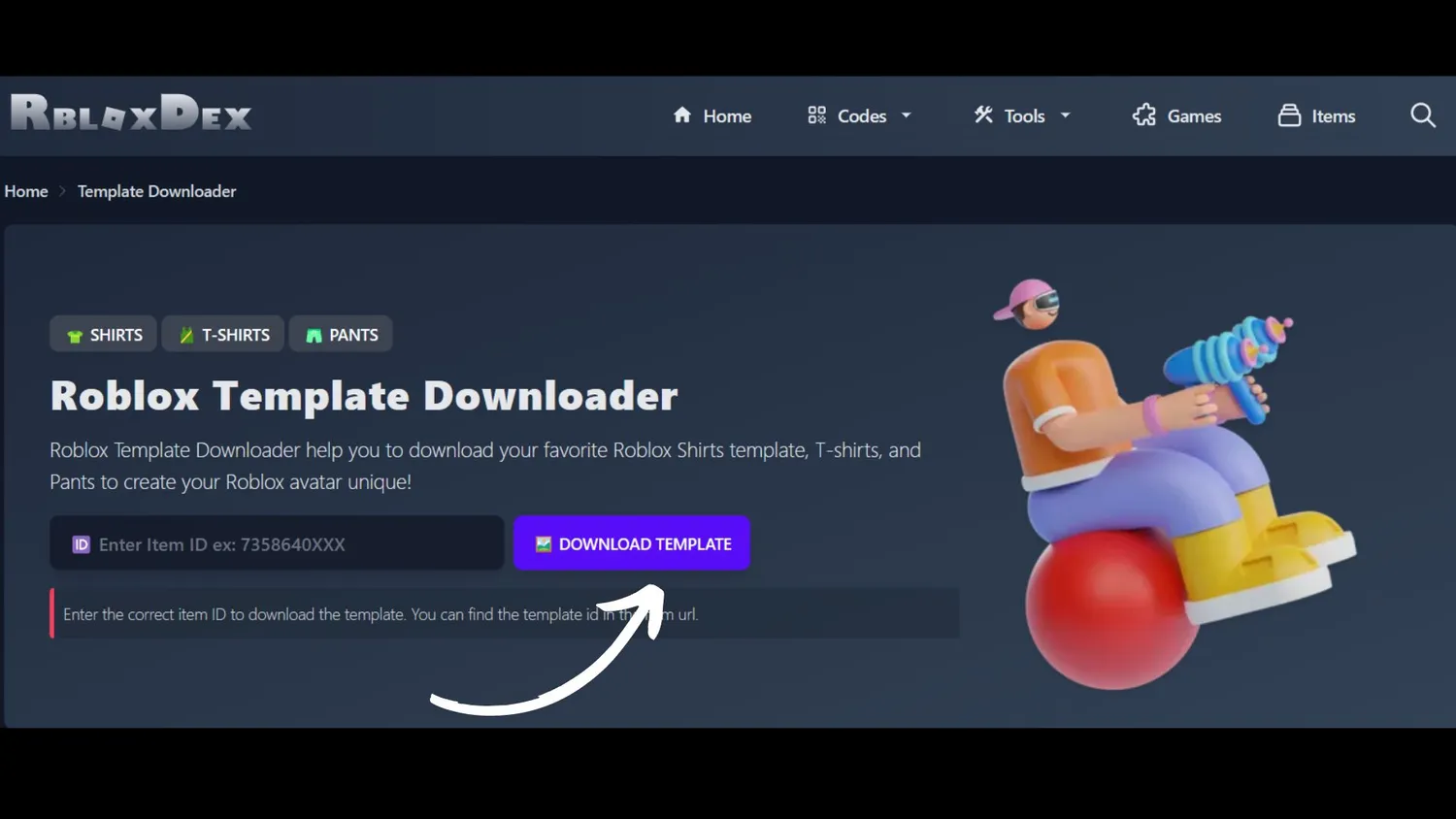This screenshot has width=1456, height=819.
Task: Click the Games puzzle piece icon
Action: coord(1144,115)
